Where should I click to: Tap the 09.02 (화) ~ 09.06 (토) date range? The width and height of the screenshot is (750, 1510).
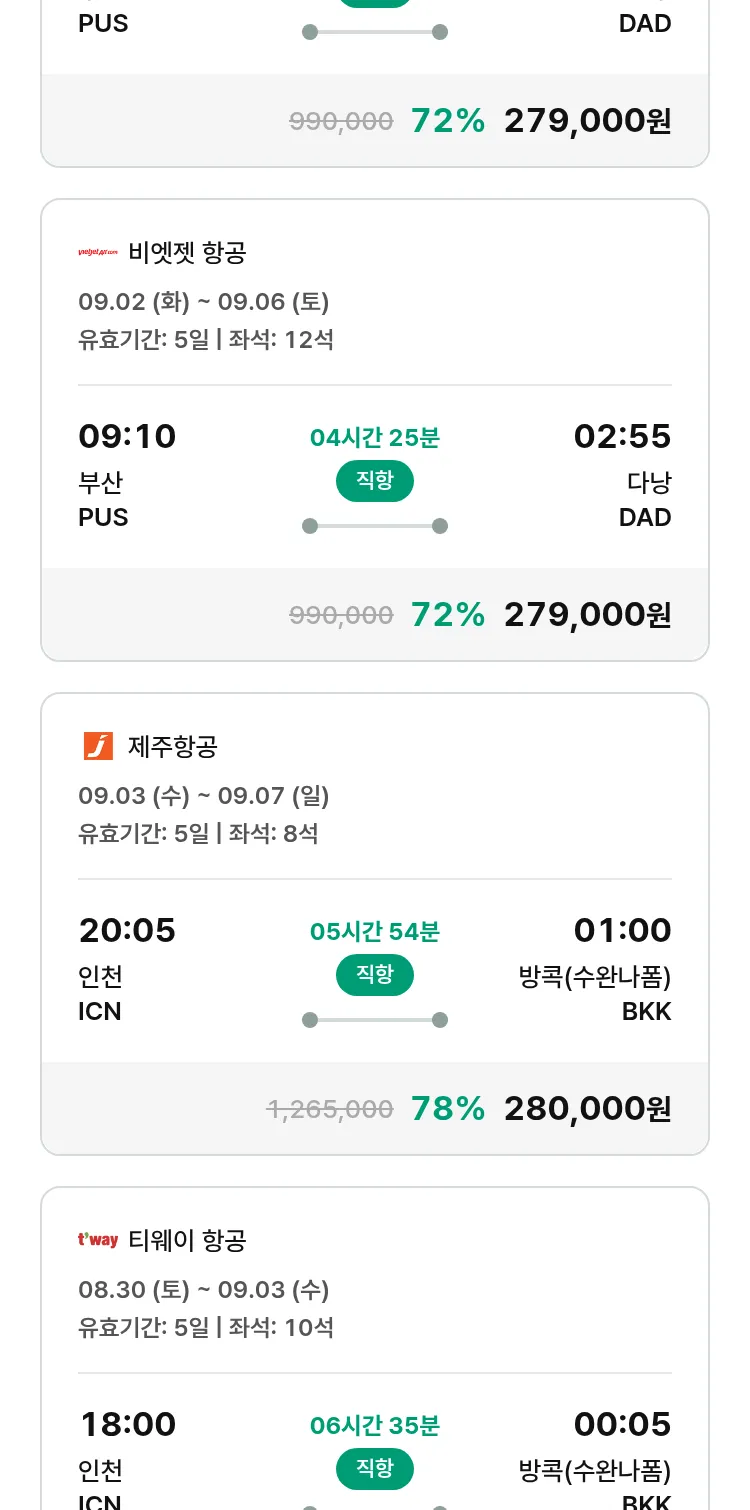coord(204,301)
